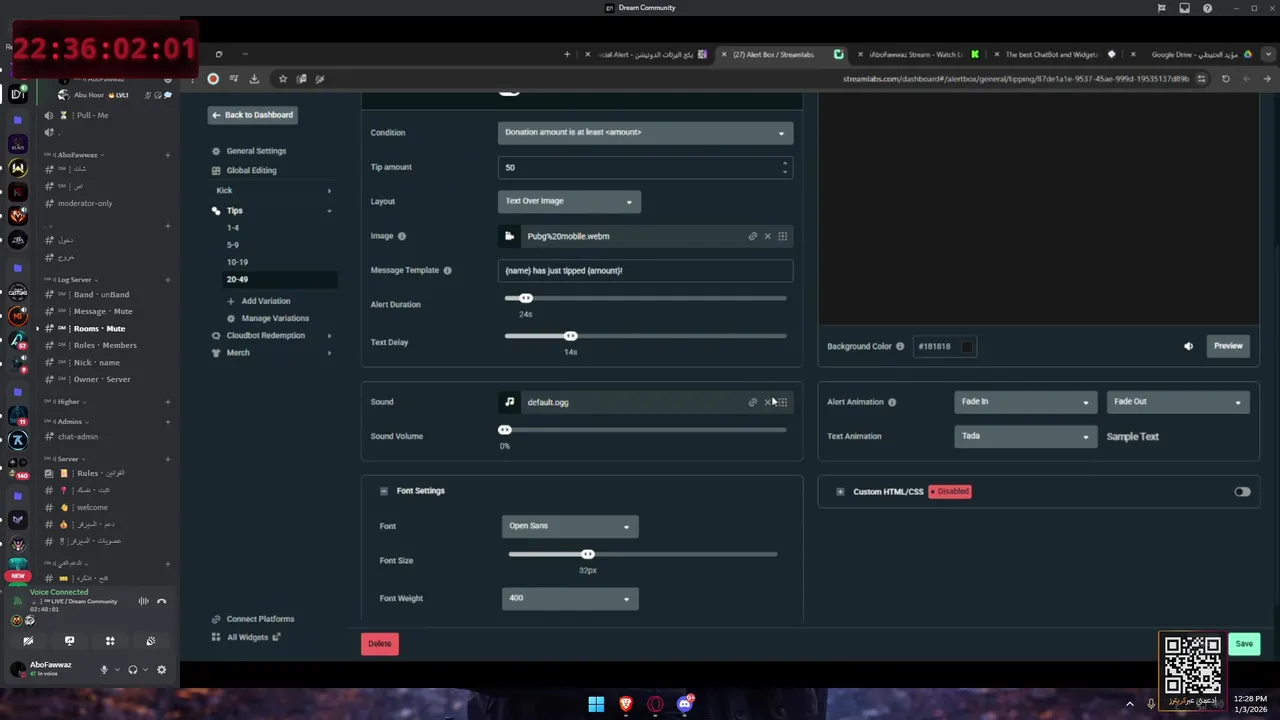Click Background Color info icon

coord(900,346)
